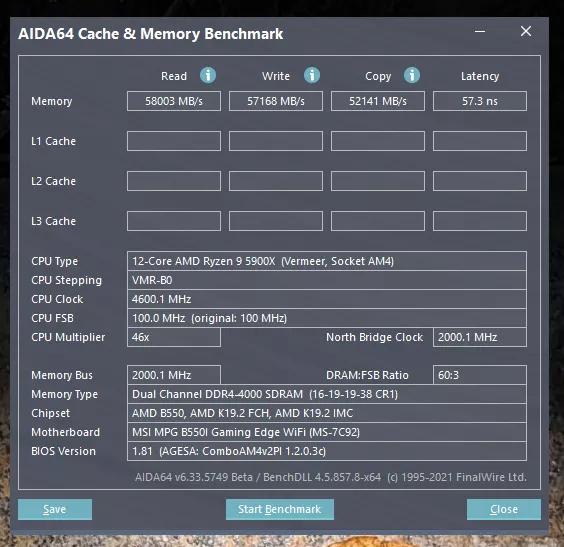Click the CPU Multiplier value 46x
Image resolution: width=564 pixels, height=547 pixels.
(x=174, y=337)
